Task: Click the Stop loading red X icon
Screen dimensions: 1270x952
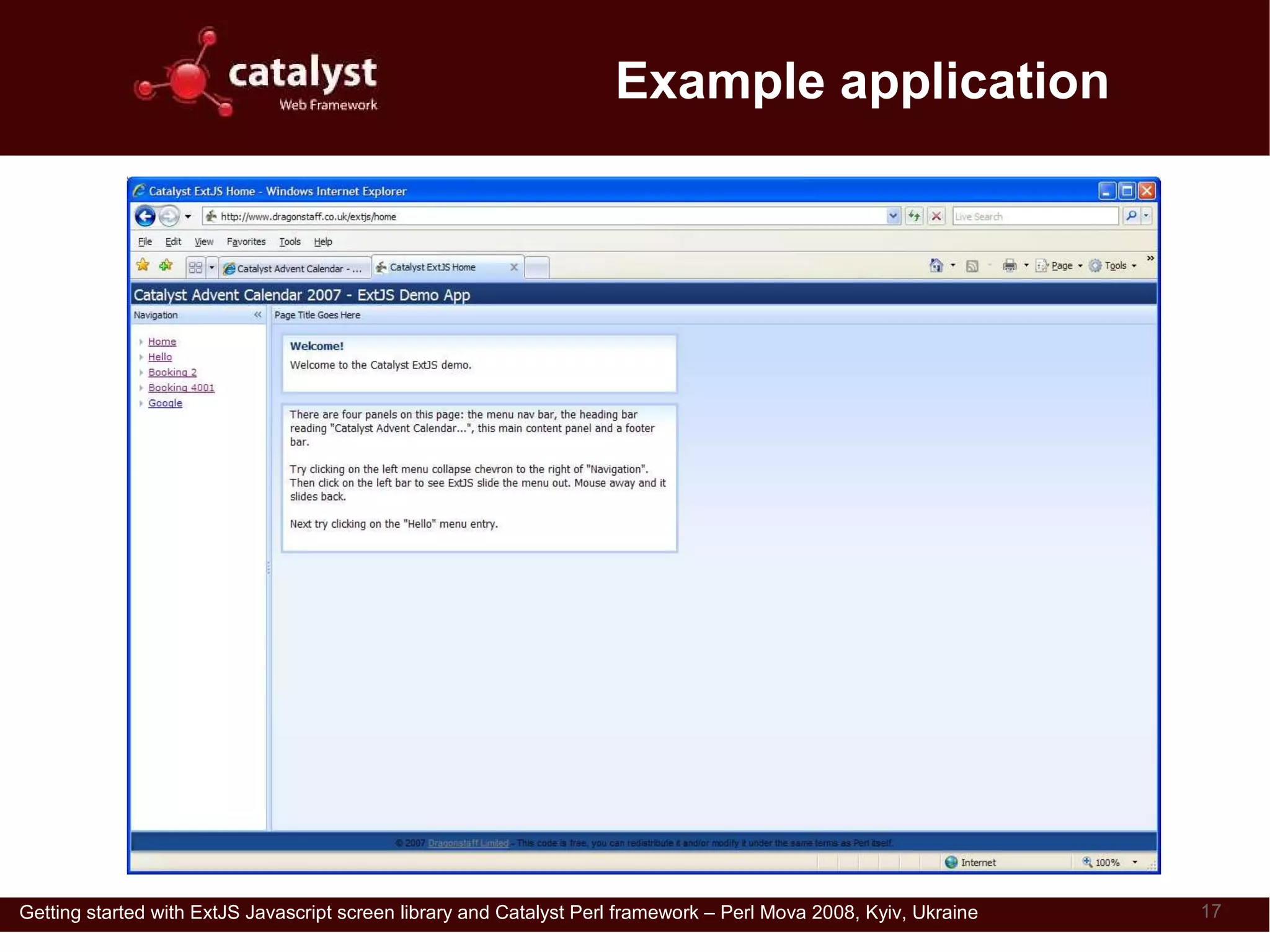Action: [936, 216]
